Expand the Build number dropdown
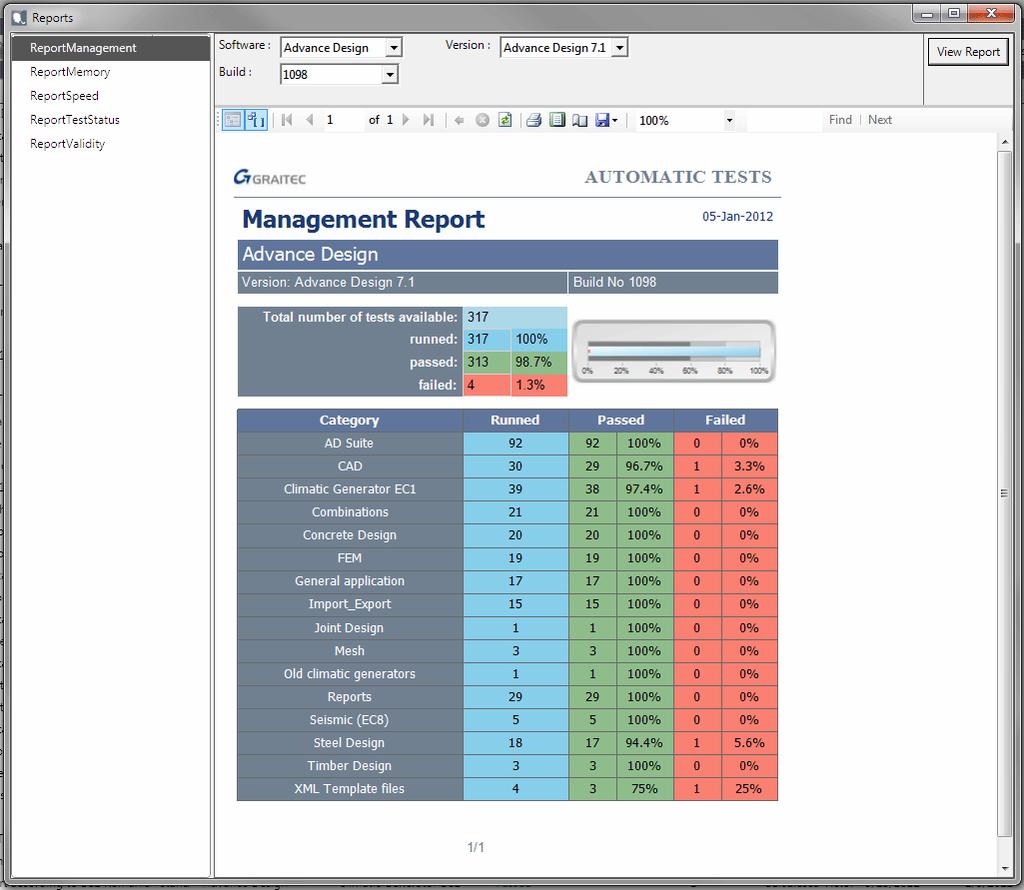This screenshot has width=1024, height=890. 389,74
